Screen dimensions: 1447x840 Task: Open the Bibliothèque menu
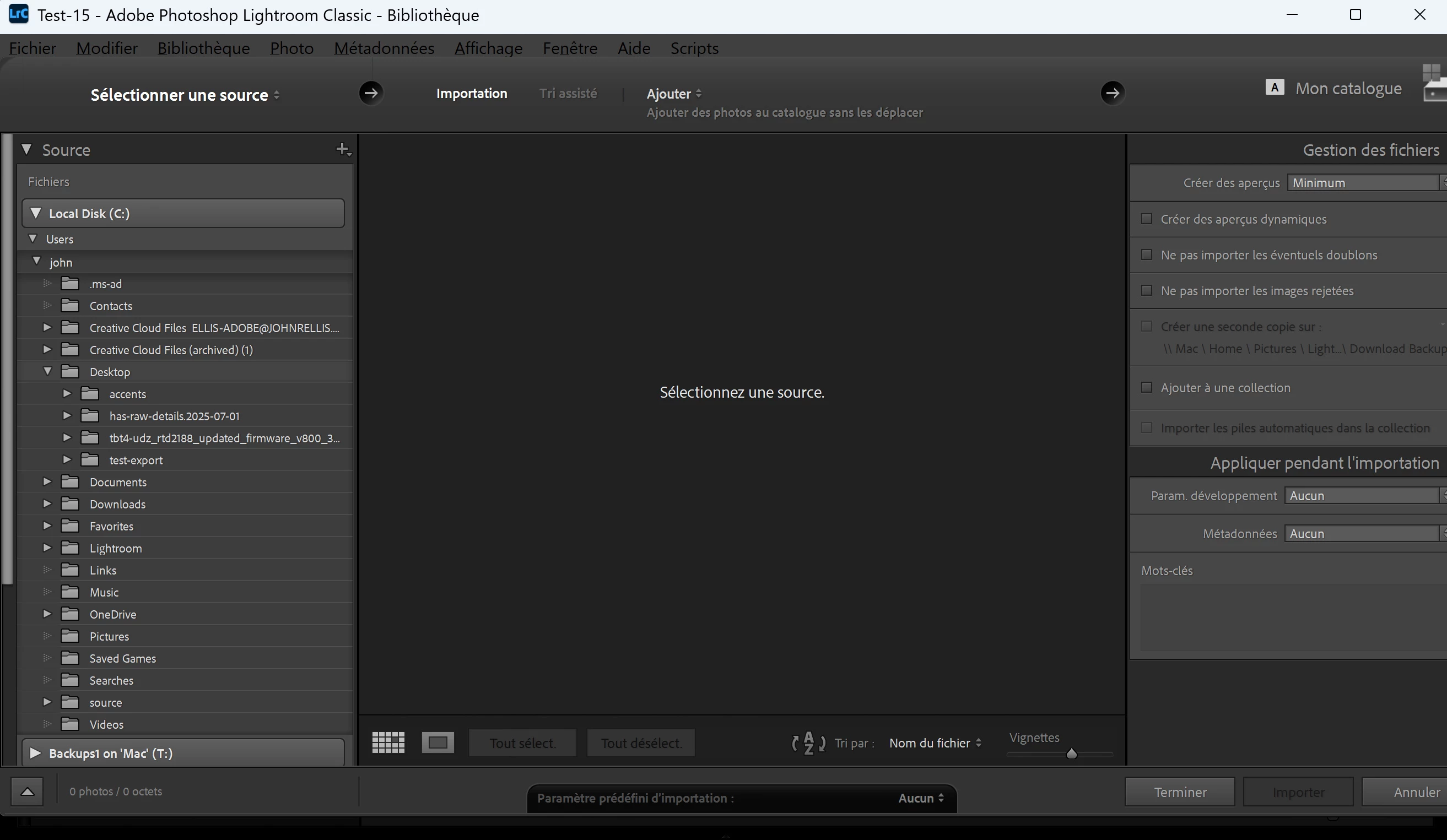(x=203, y=48)
